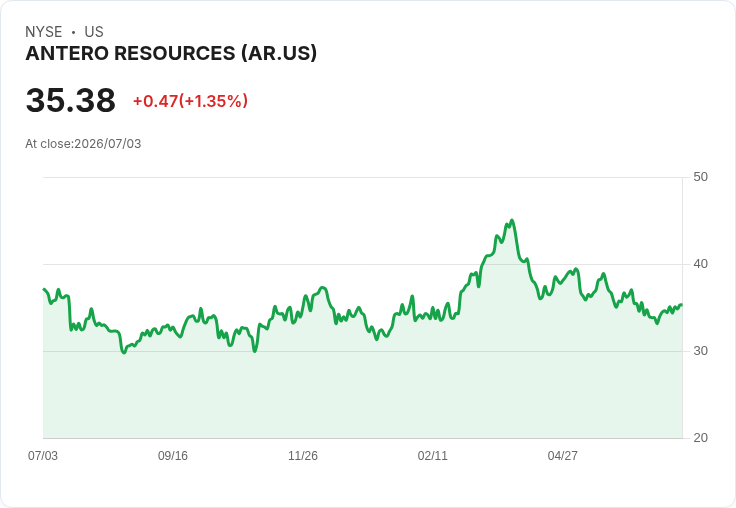
Task: Click the +0.47(+1.35%) price change
Action: click(190, 101)
